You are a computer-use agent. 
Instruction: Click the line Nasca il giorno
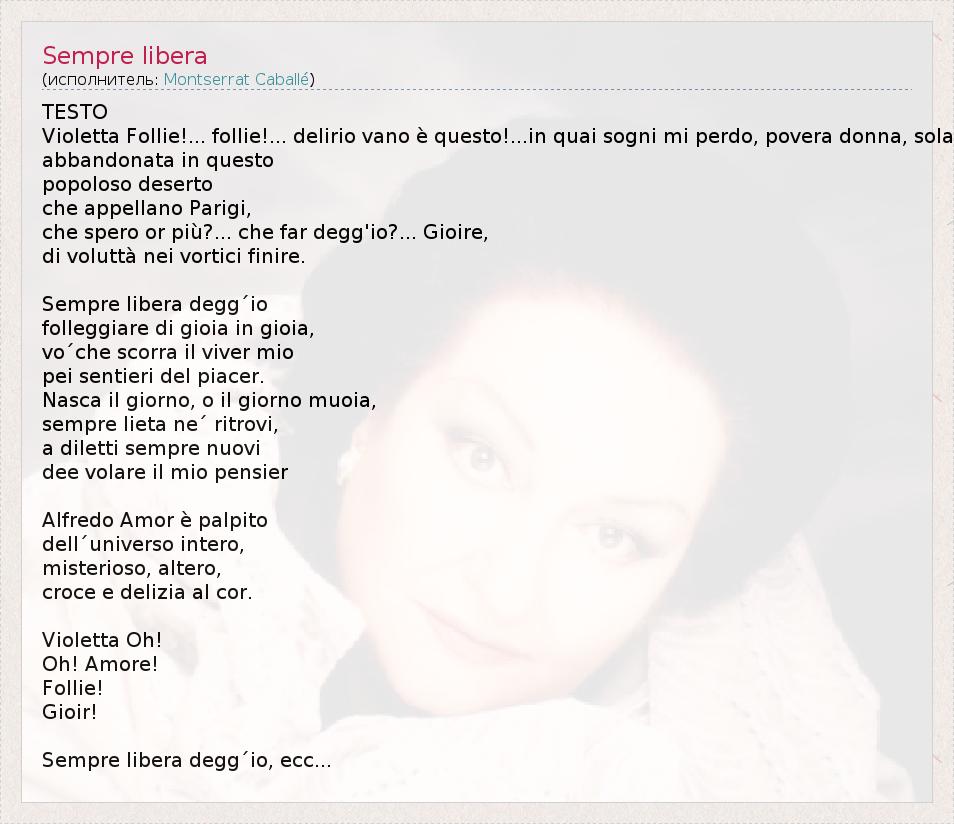coord(209,400)
